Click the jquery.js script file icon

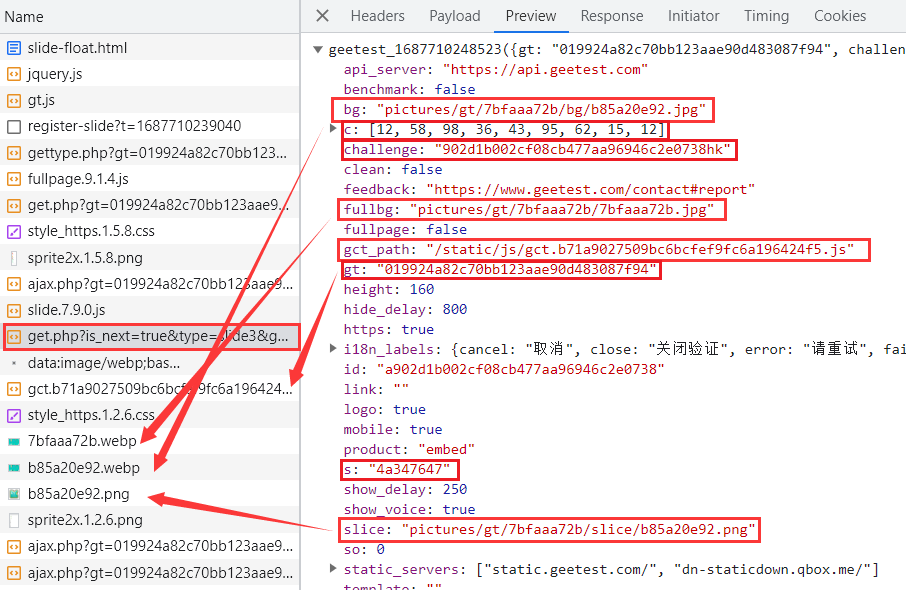14,74
